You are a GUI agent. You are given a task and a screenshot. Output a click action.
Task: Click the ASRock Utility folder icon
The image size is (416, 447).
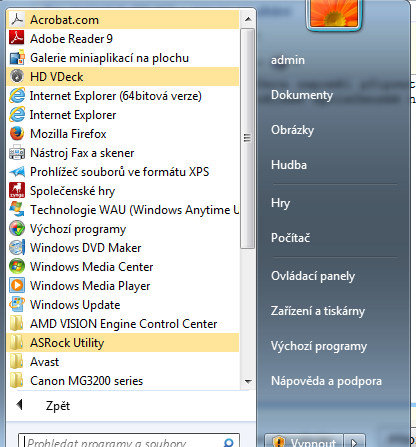[x=17, y=343]
